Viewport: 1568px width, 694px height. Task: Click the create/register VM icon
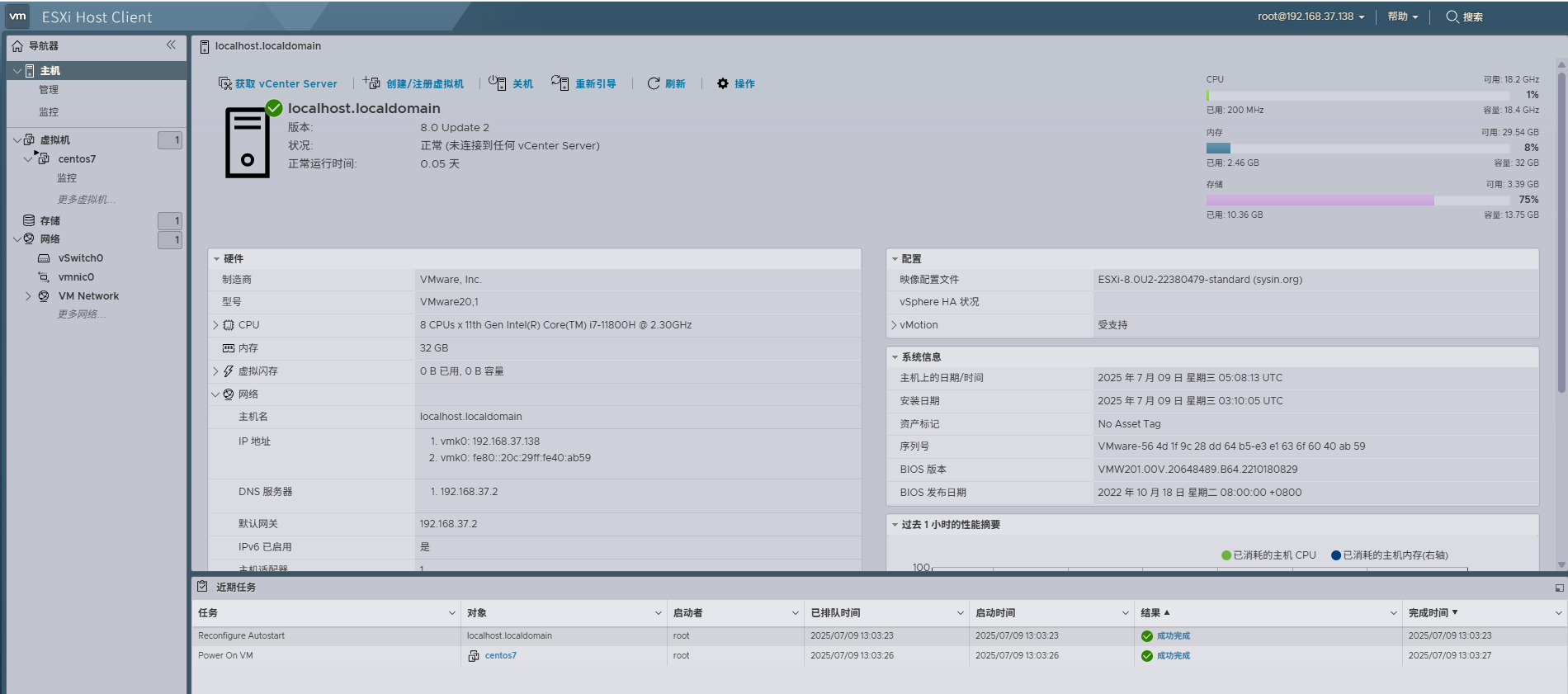(371, 83)
